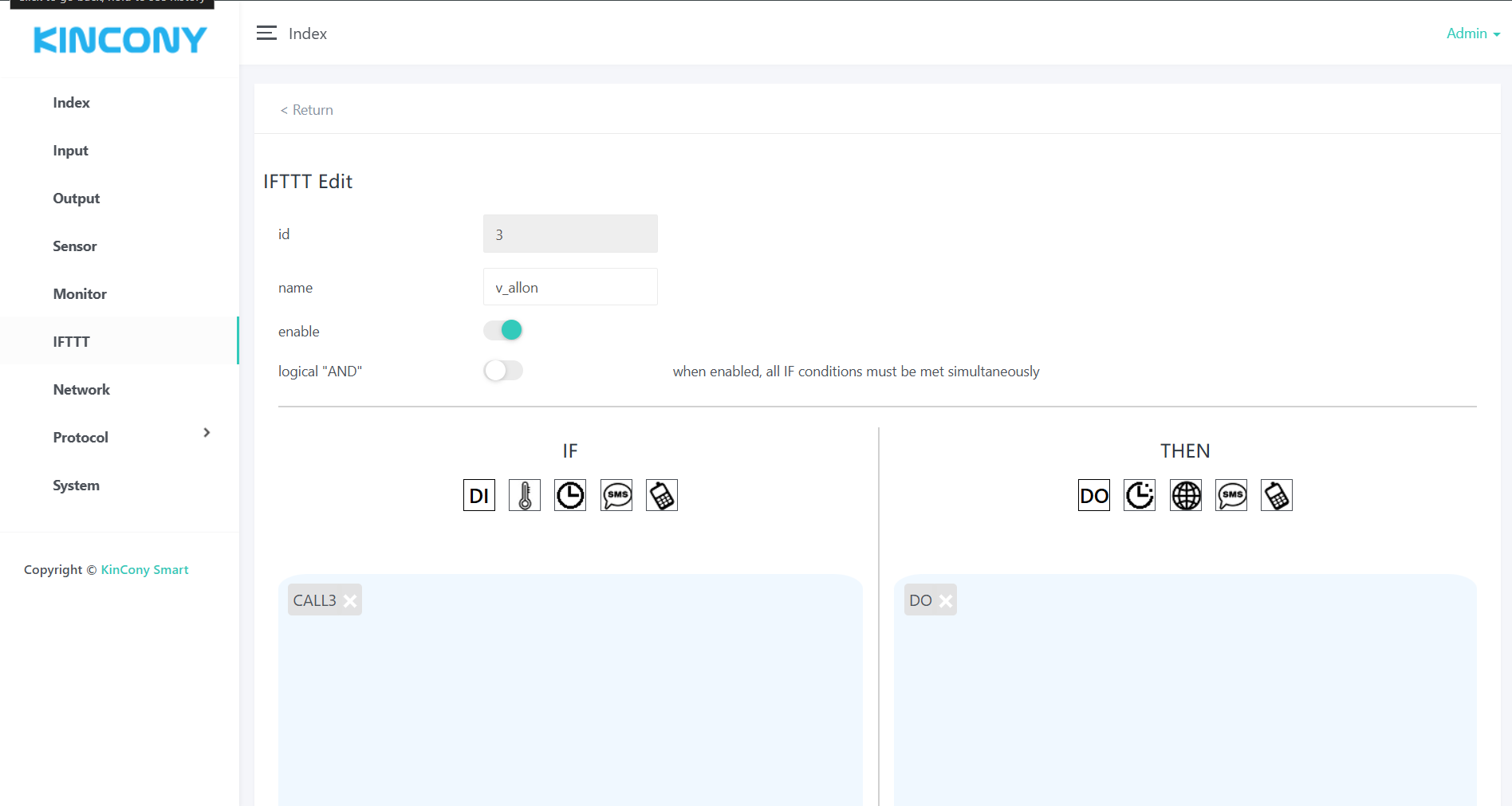Add SMS action in THEN section
The image size is (1512, 806).
(1231, 495)
